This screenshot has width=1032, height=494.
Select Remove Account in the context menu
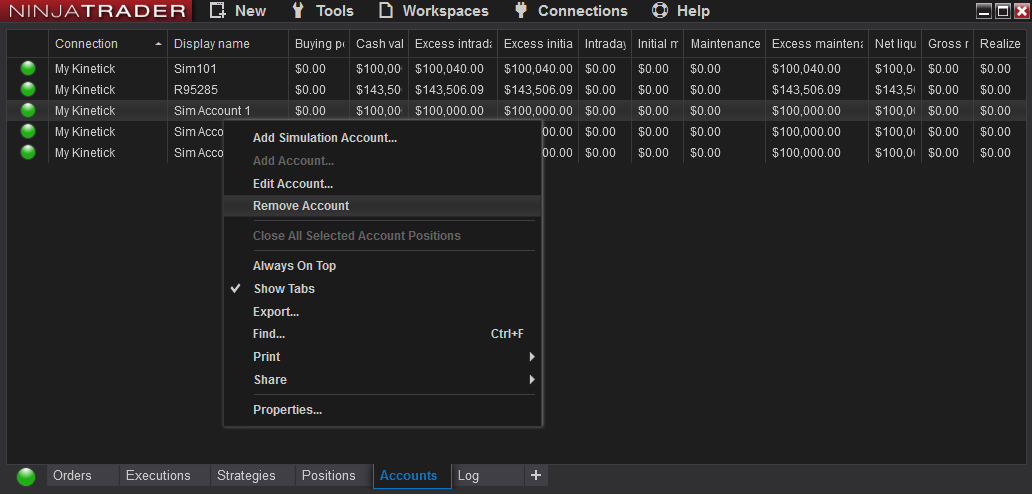382,206
